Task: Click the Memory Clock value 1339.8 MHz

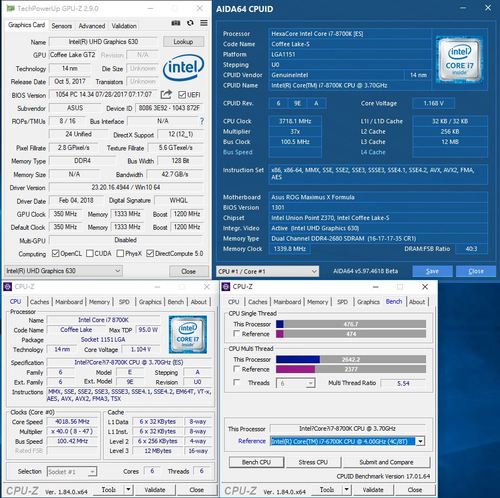Action: 289,249
